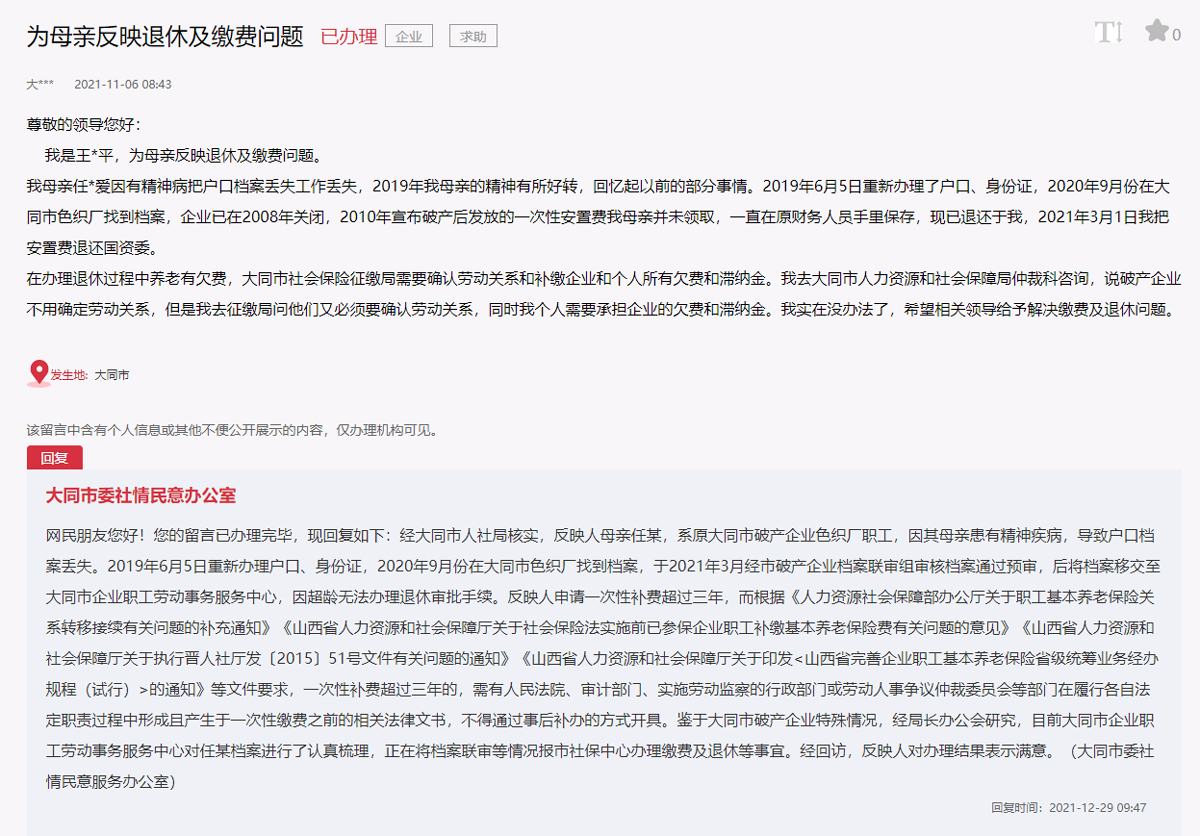This screenshot has height=836, width=1200.
Task: Click the poster username 大***
Action: 40,85
